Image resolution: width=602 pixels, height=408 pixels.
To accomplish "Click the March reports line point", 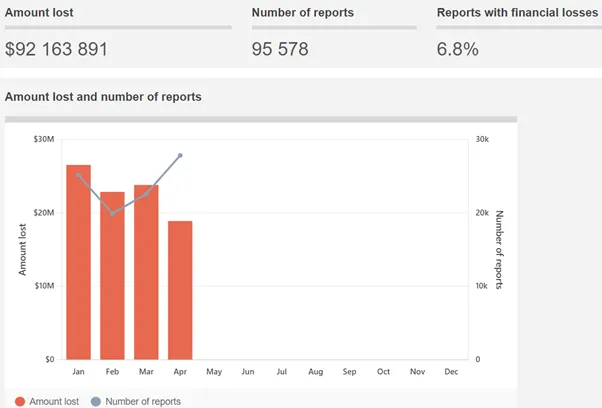I will coord(146,194).
